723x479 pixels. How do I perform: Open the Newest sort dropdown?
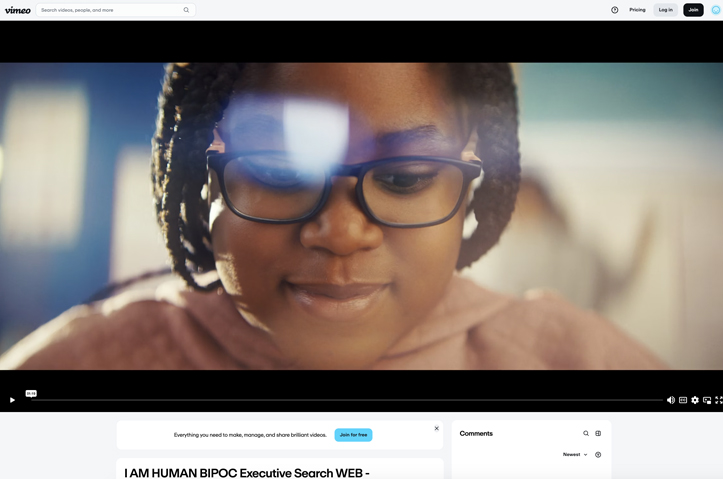[575, 455]
